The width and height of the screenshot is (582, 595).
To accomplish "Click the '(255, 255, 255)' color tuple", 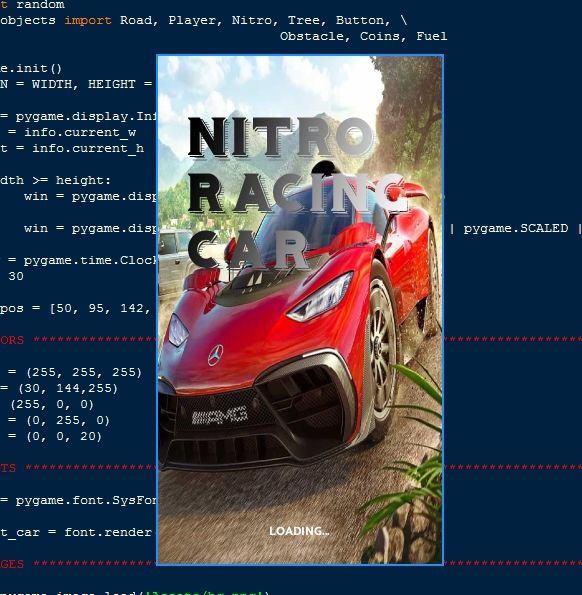I will coord(84,372).
